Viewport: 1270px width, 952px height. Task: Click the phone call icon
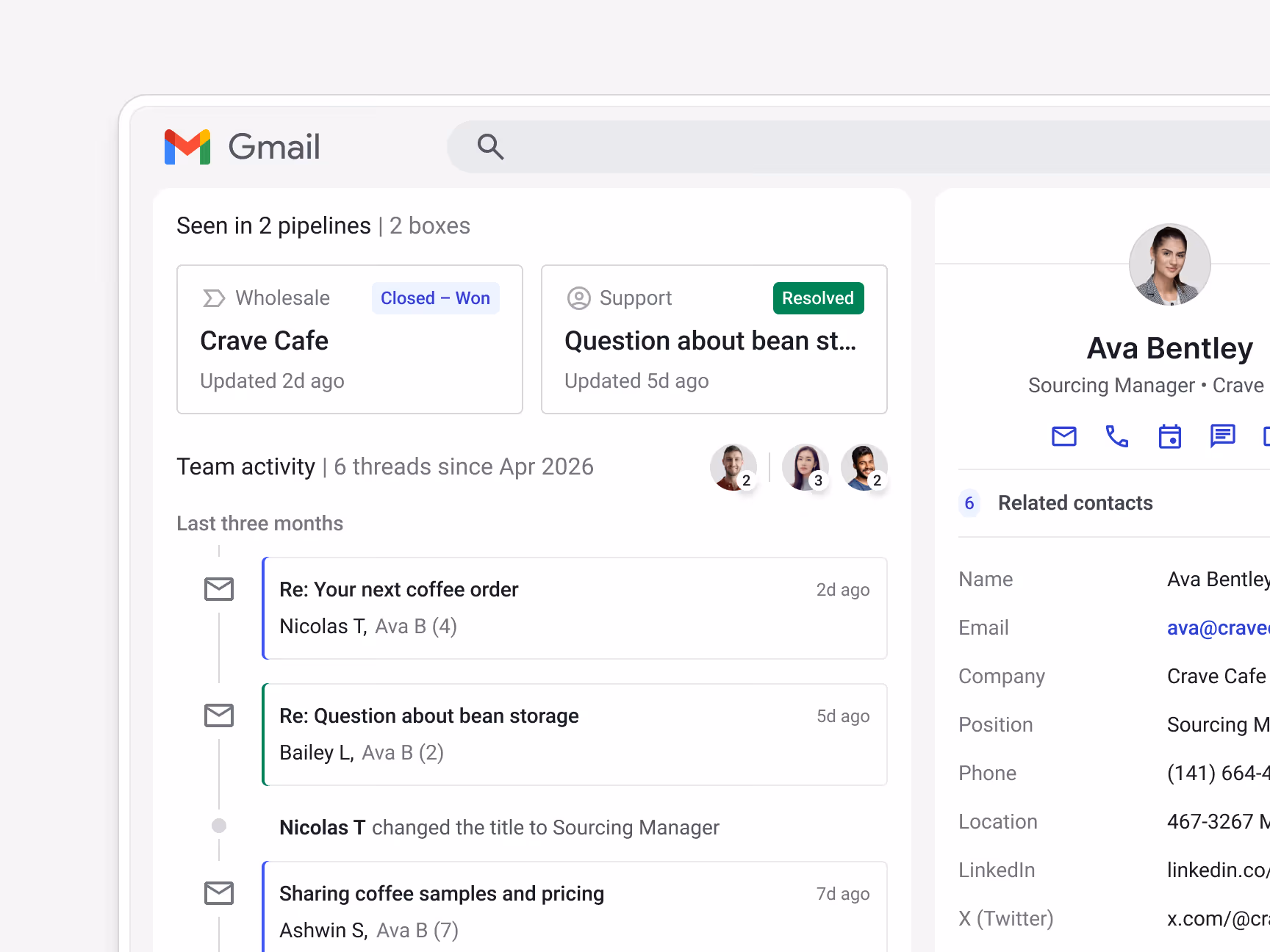[x=1117, y=436]
